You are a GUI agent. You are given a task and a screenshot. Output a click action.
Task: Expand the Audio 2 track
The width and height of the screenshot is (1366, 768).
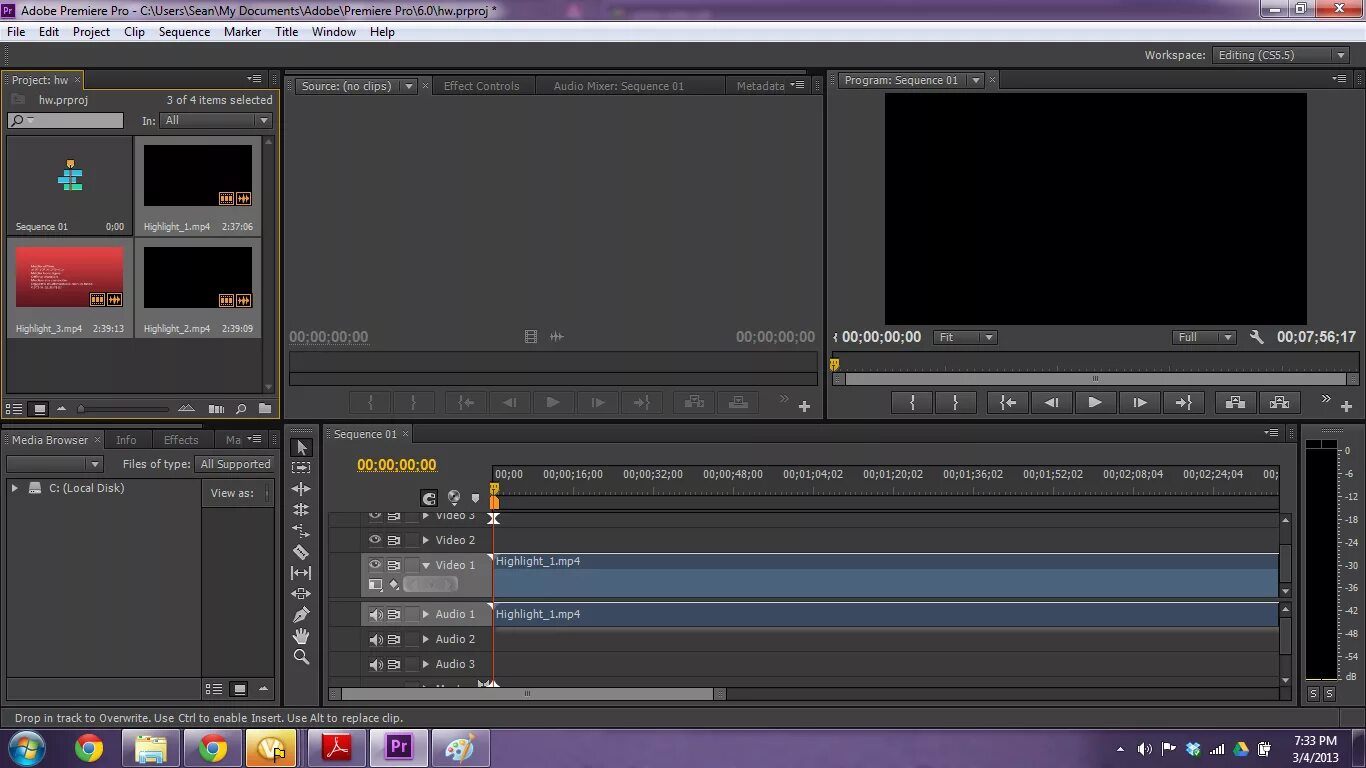pyautogui.click(x=426, y=639)
